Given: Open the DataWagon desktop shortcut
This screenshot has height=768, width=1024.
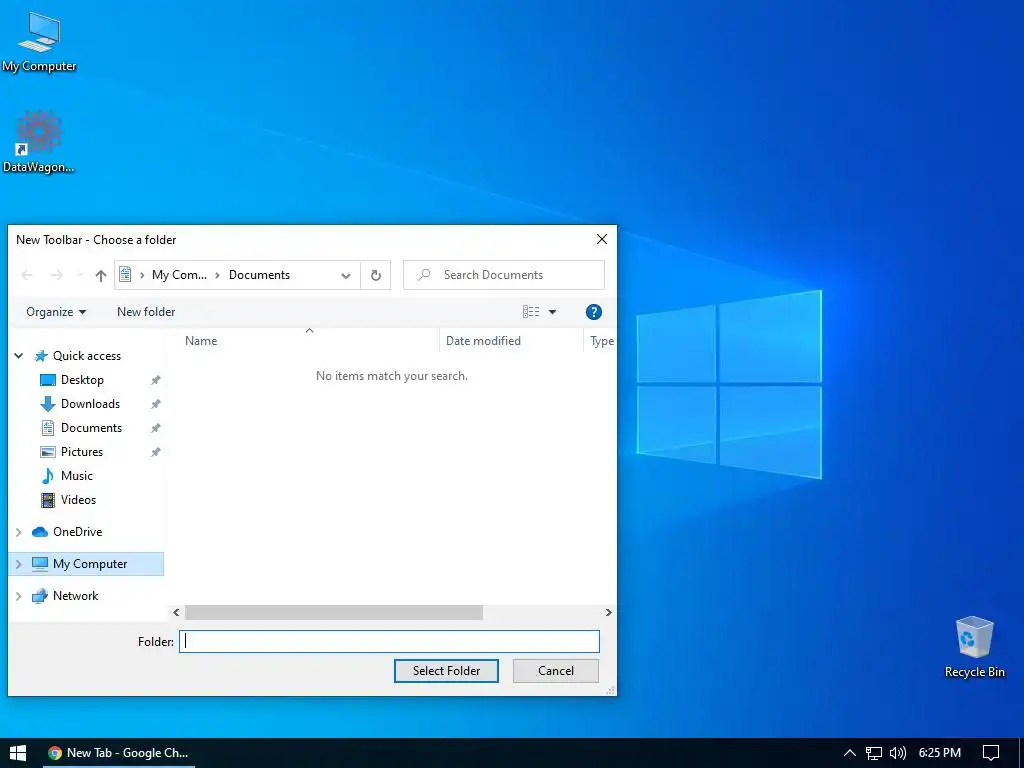Looking at the screenshot, I should [39, 142].
